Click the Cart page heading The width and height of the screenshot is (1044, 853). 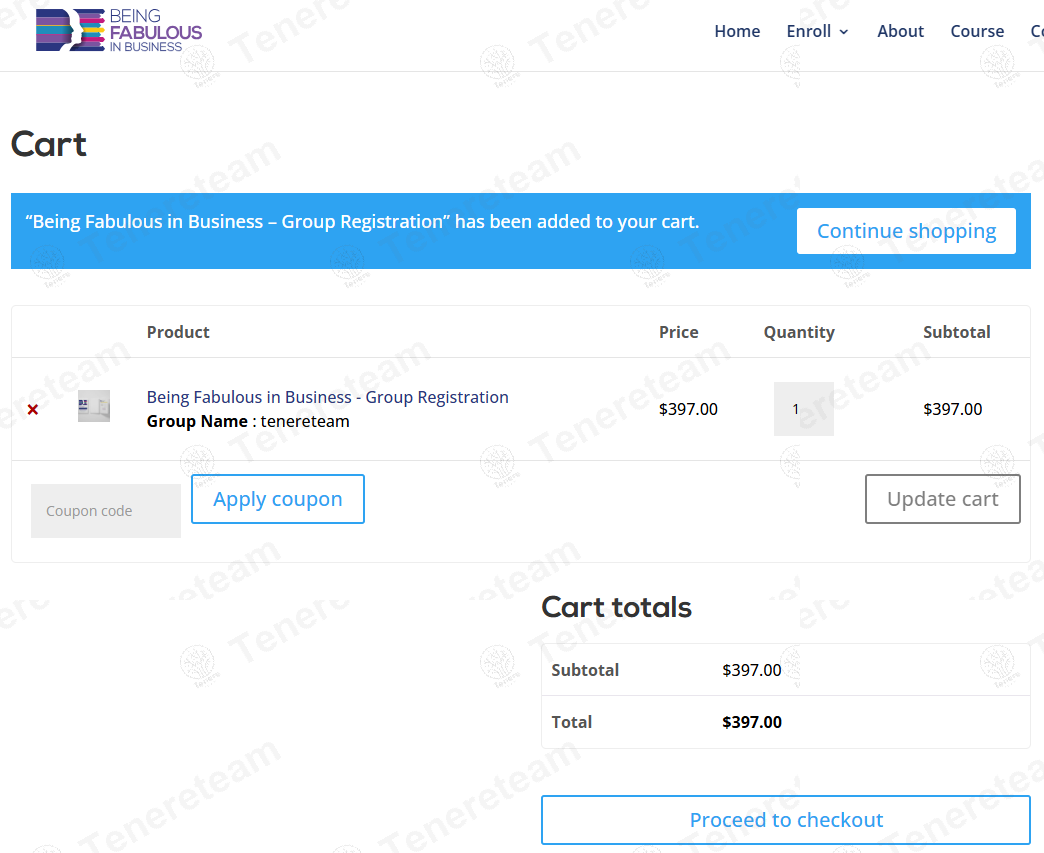[49, 144]
